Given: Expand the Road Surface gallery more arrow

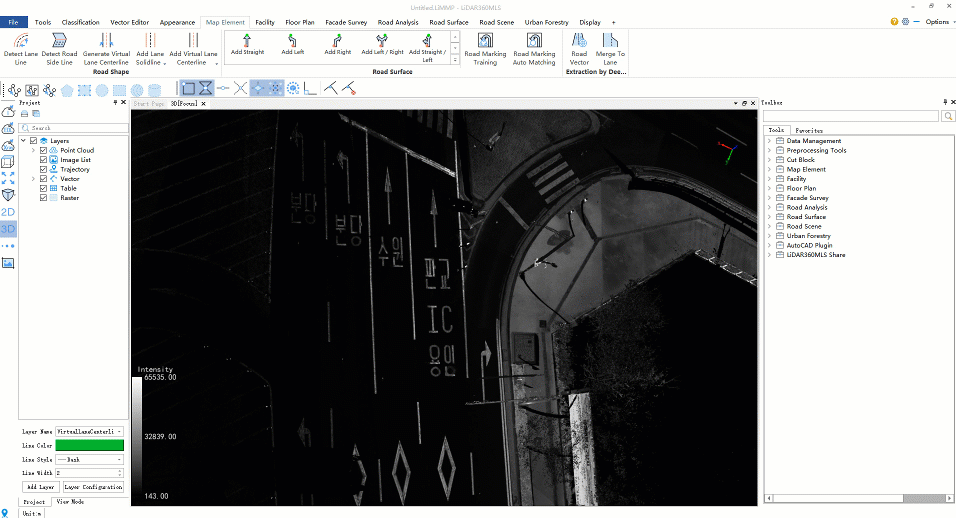Looking at the screenshot, I should (x=455, y=60).
